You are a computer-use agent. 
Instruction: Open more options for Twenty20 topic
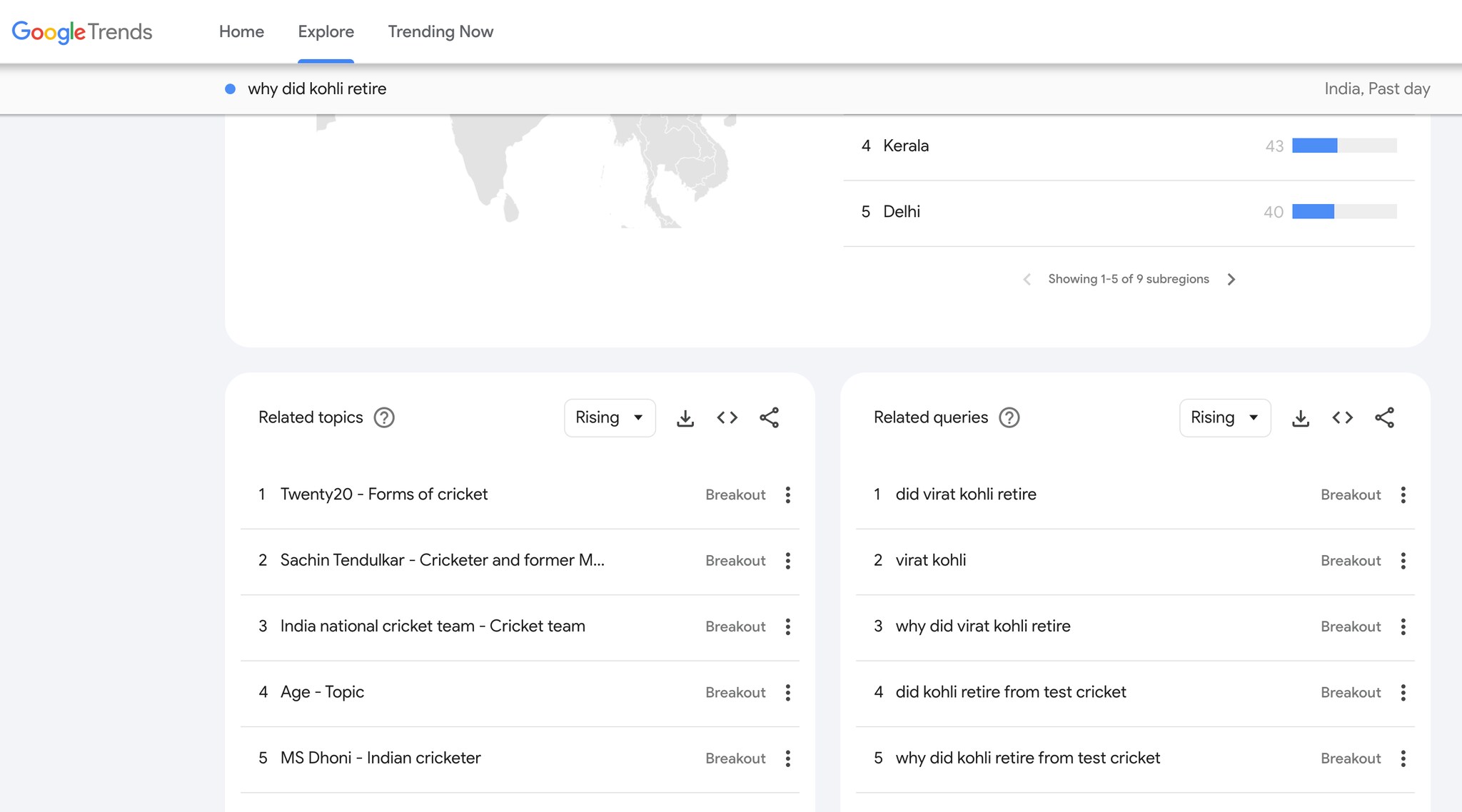(x=788, y=494)
